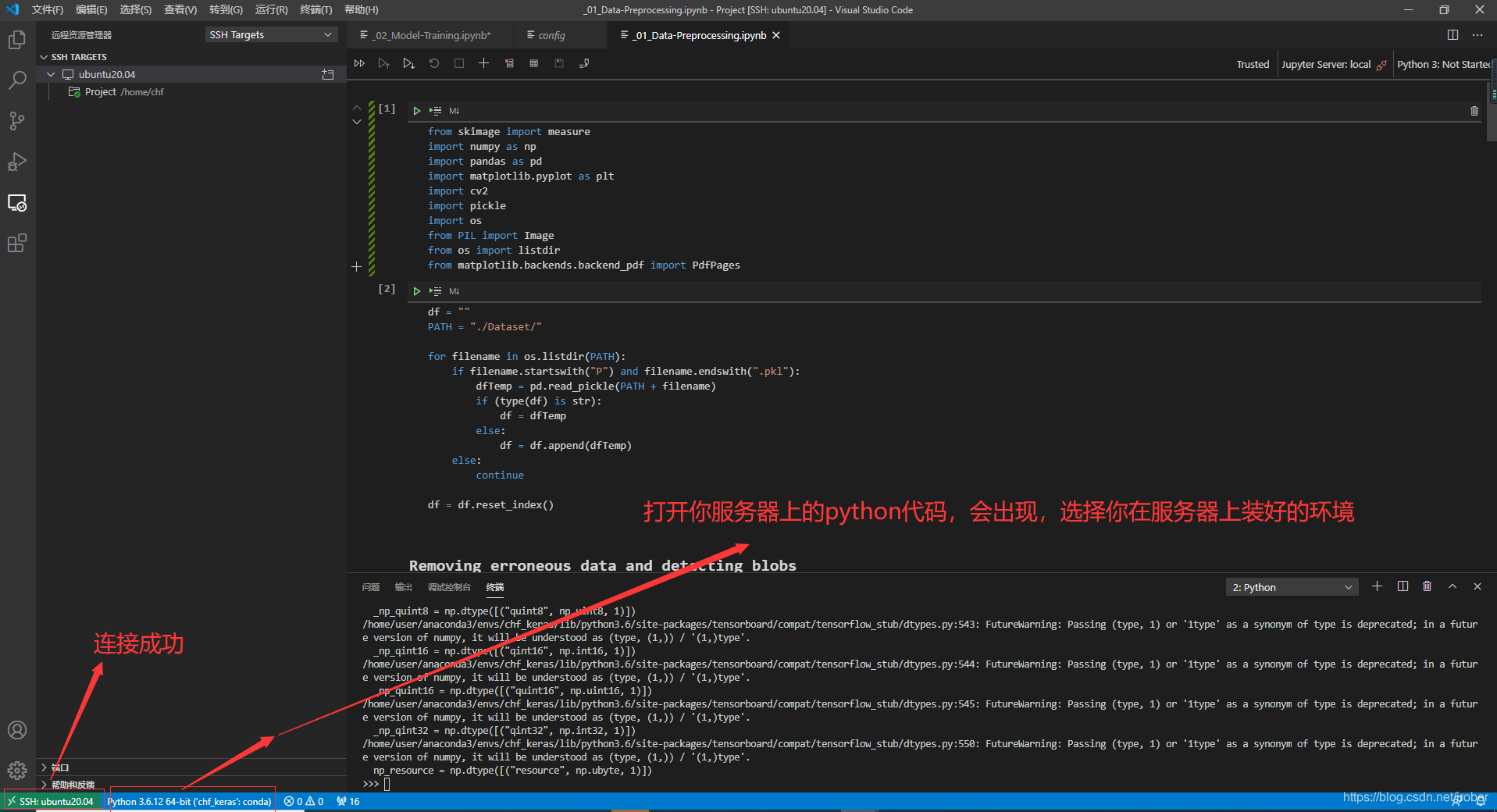Screen dimensions: 1497x812
Task: Create a new terminal
Action: click(x=1378, y=586)
